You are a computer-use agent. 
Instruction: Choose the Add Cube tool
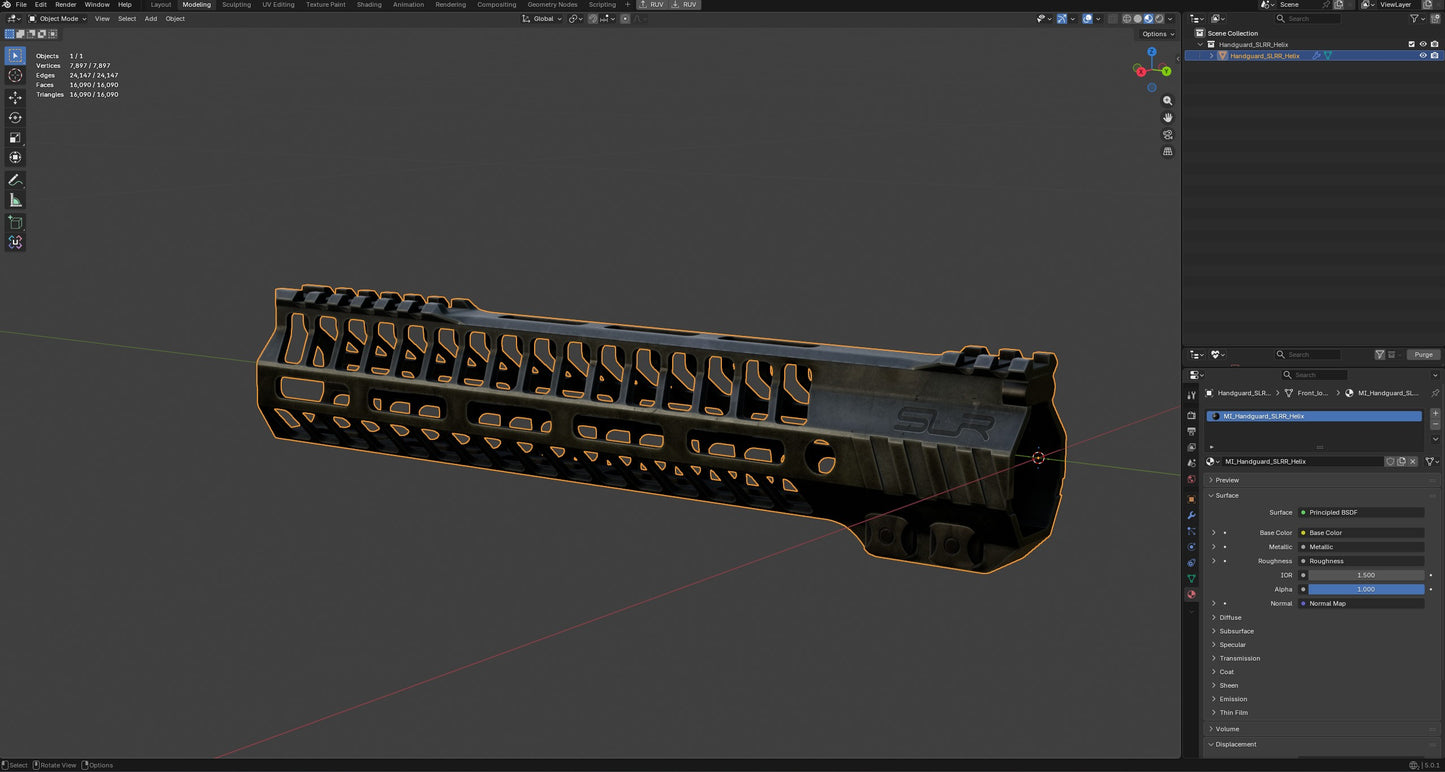point(15,222)
